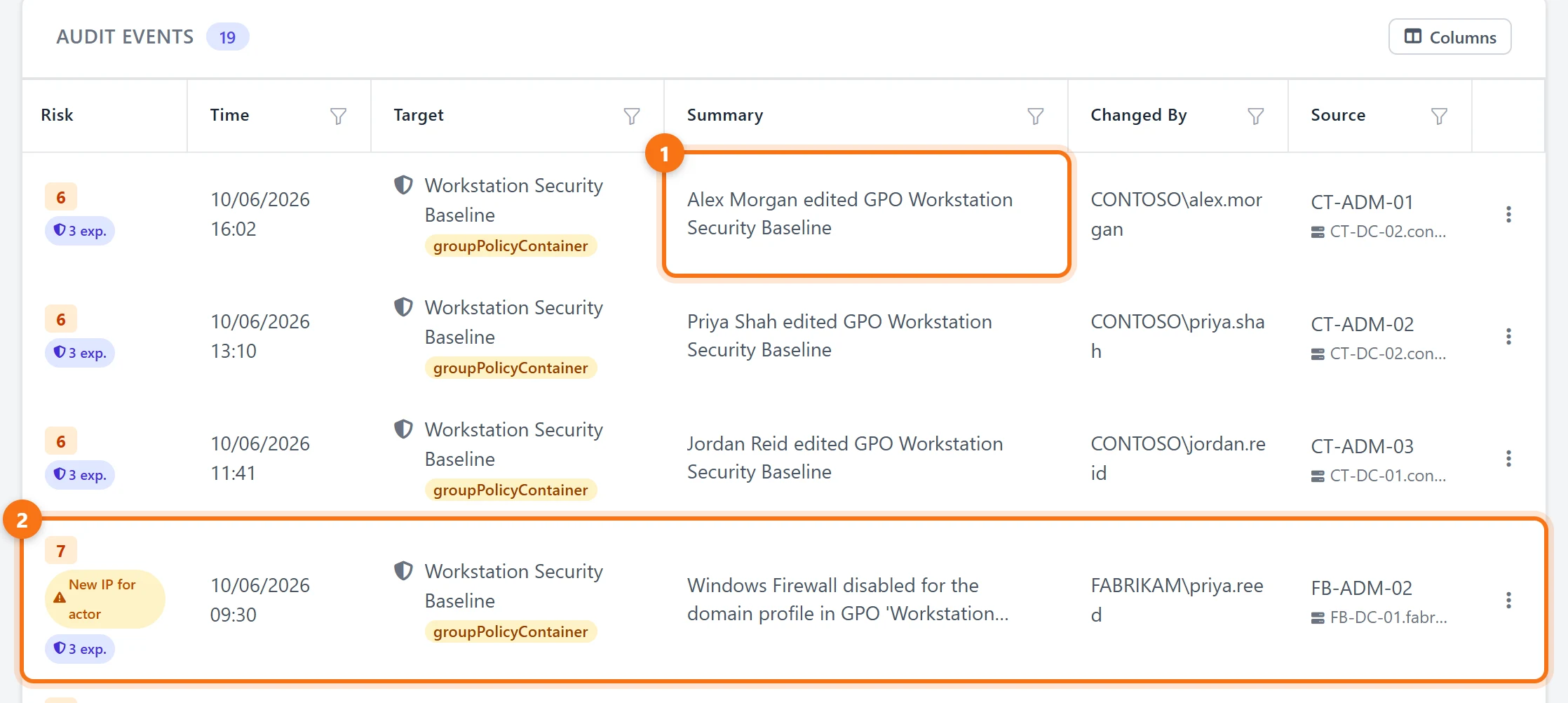
Task: Click source CT-ADM-03
Action: (x=1362, y=446)
